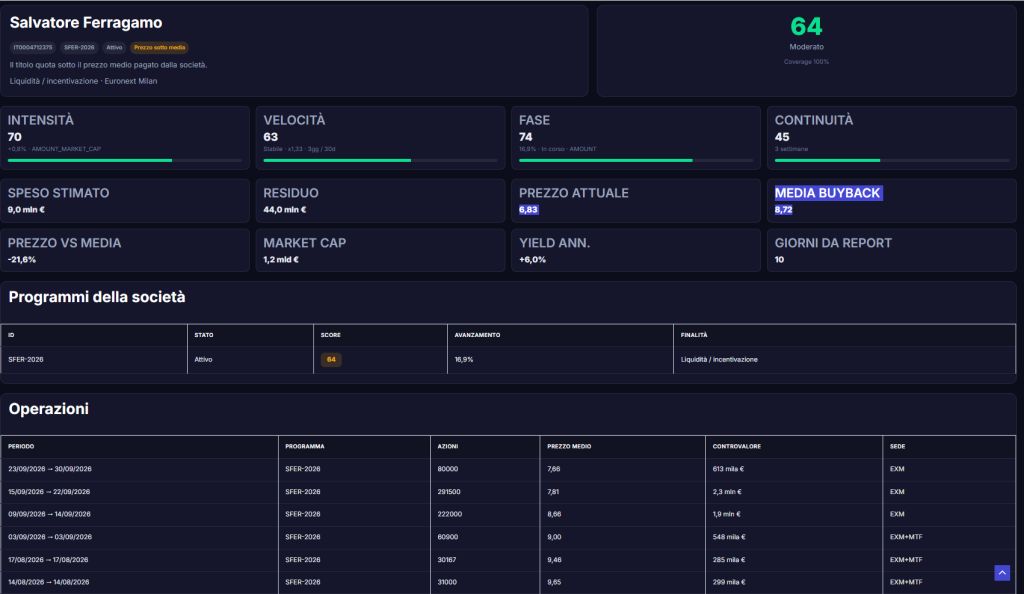
Task: Click the Prezzo vs media value -21,6%
Action: [x=22, y=259]
